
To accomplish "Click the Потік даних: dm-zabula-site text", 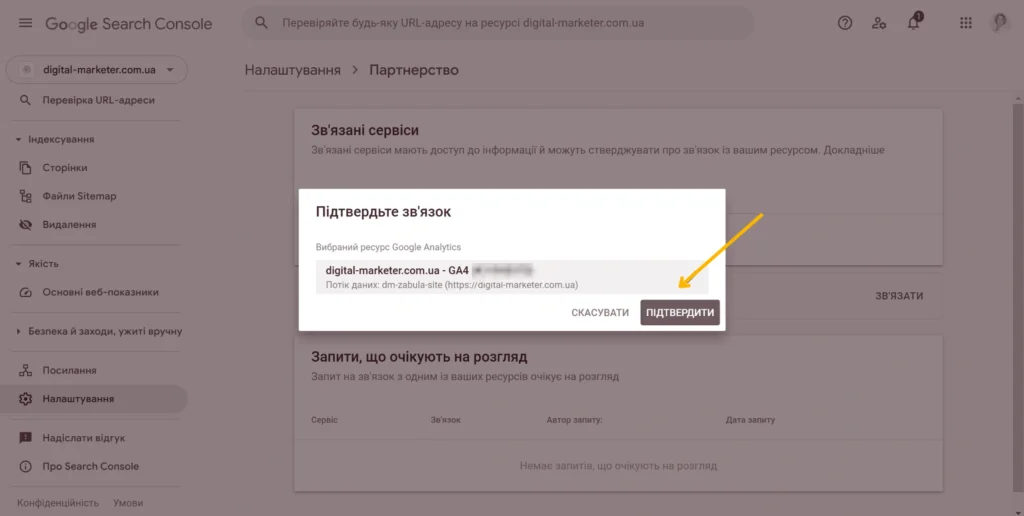I will [452, 285].
